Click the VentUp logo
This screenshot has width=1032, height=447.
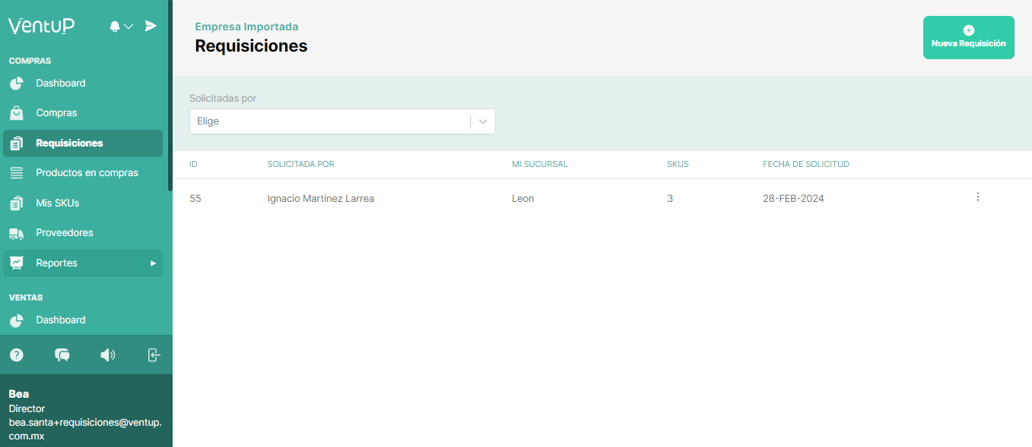click(41, 26)
